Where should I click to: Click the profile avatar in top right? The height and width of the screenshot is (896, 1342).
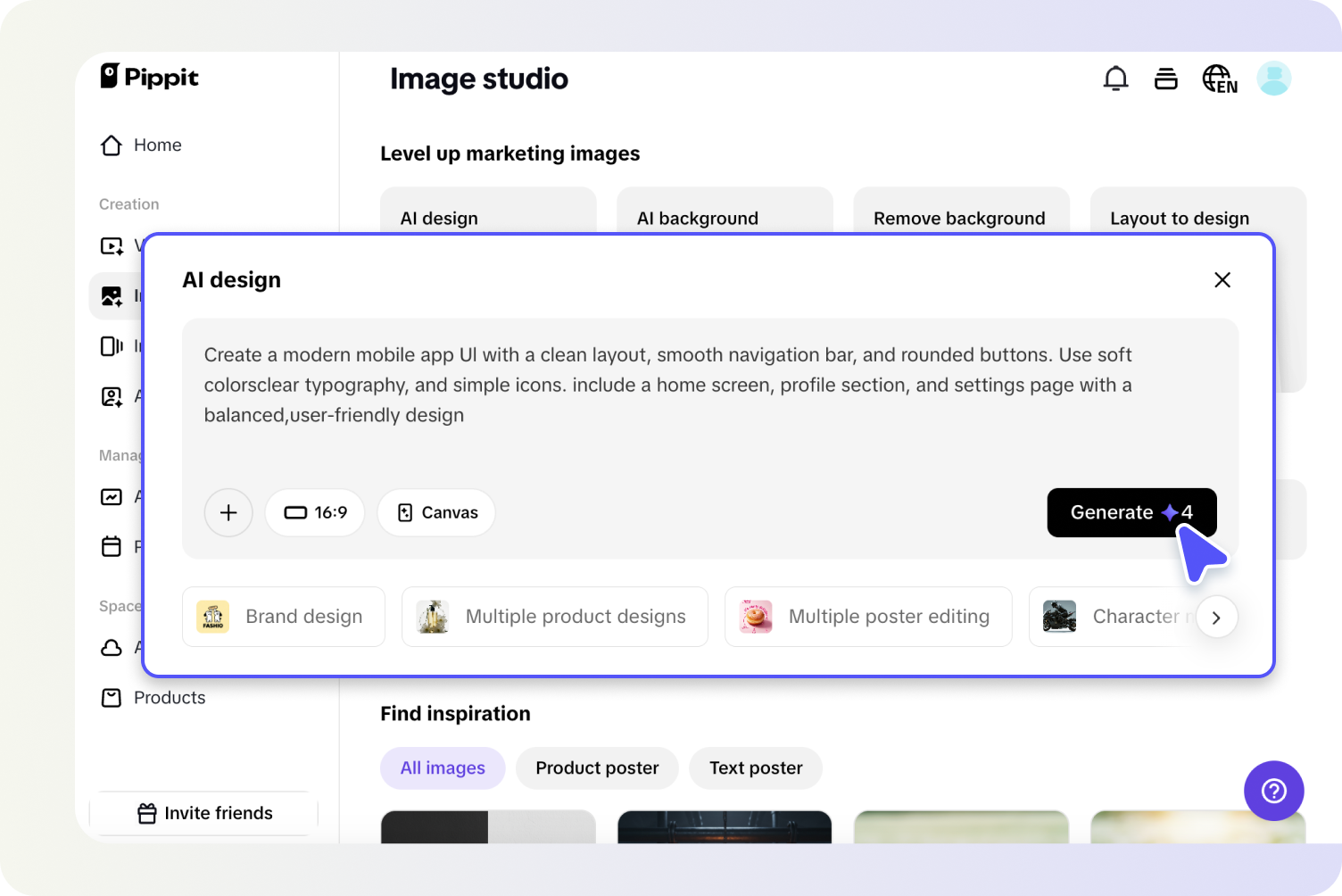(1274, 79)
